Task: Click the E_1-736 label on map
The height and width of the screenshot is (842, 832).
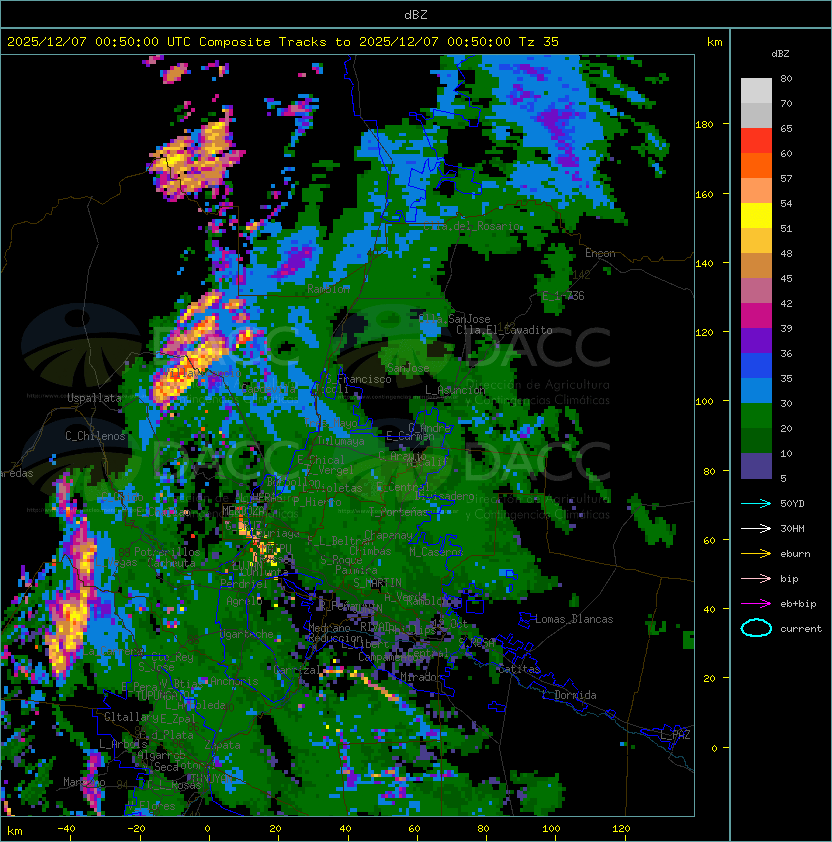Action: (x=563, y=296)
